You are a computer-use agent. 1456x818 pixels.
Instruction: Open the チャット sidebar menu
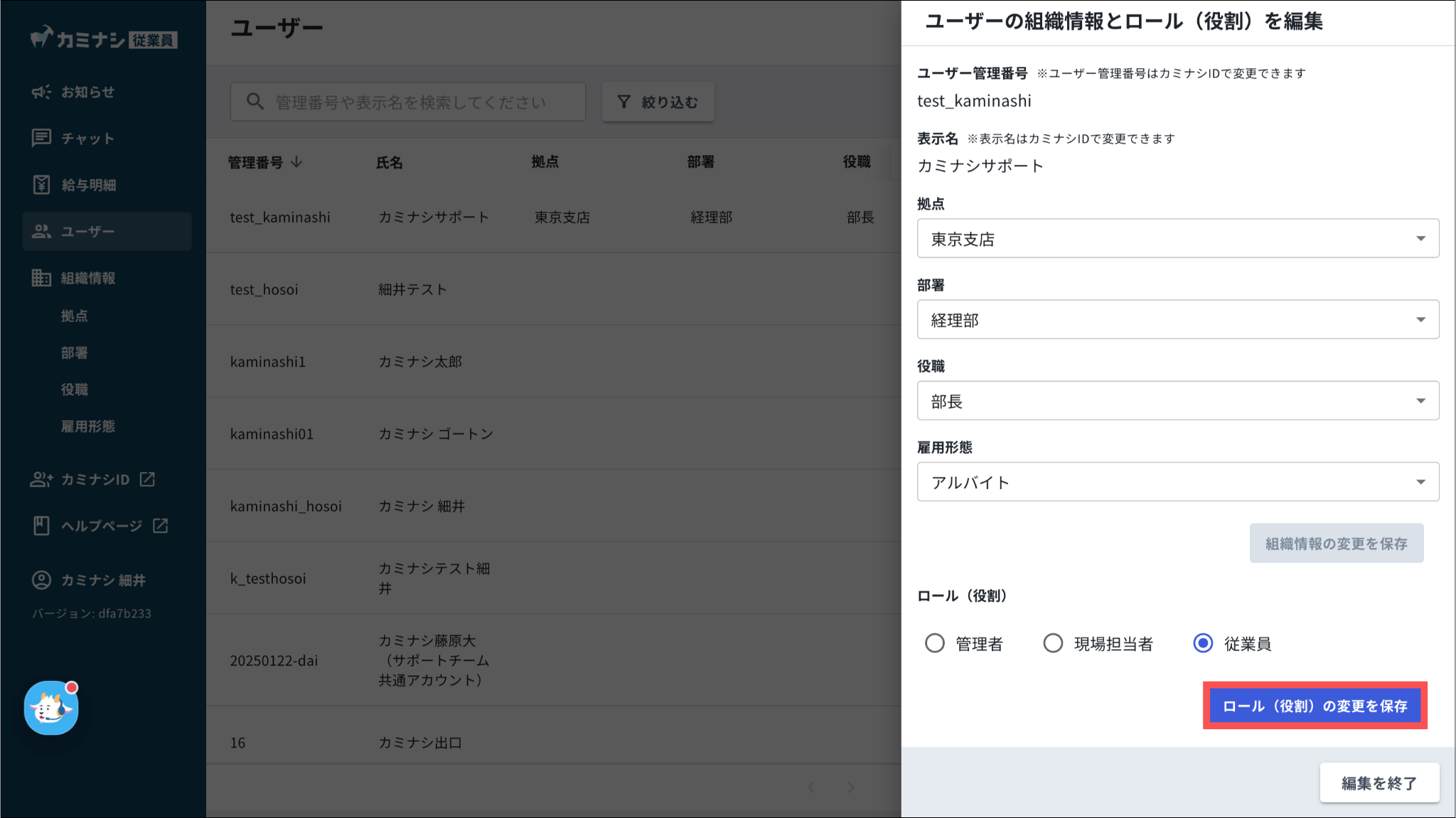(107, 138)
